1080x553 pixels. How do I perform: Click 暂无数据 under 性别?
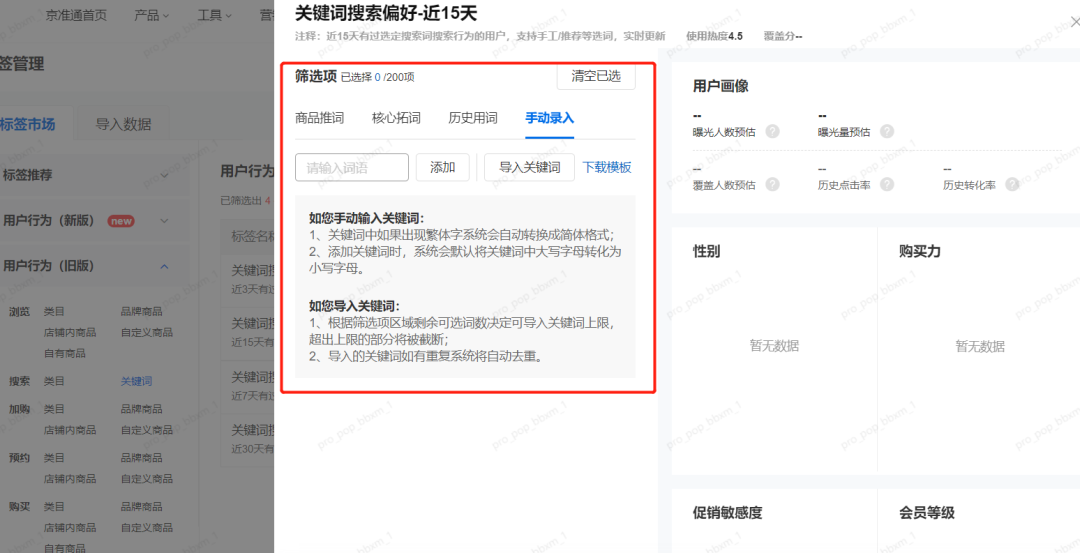[774, 346]
